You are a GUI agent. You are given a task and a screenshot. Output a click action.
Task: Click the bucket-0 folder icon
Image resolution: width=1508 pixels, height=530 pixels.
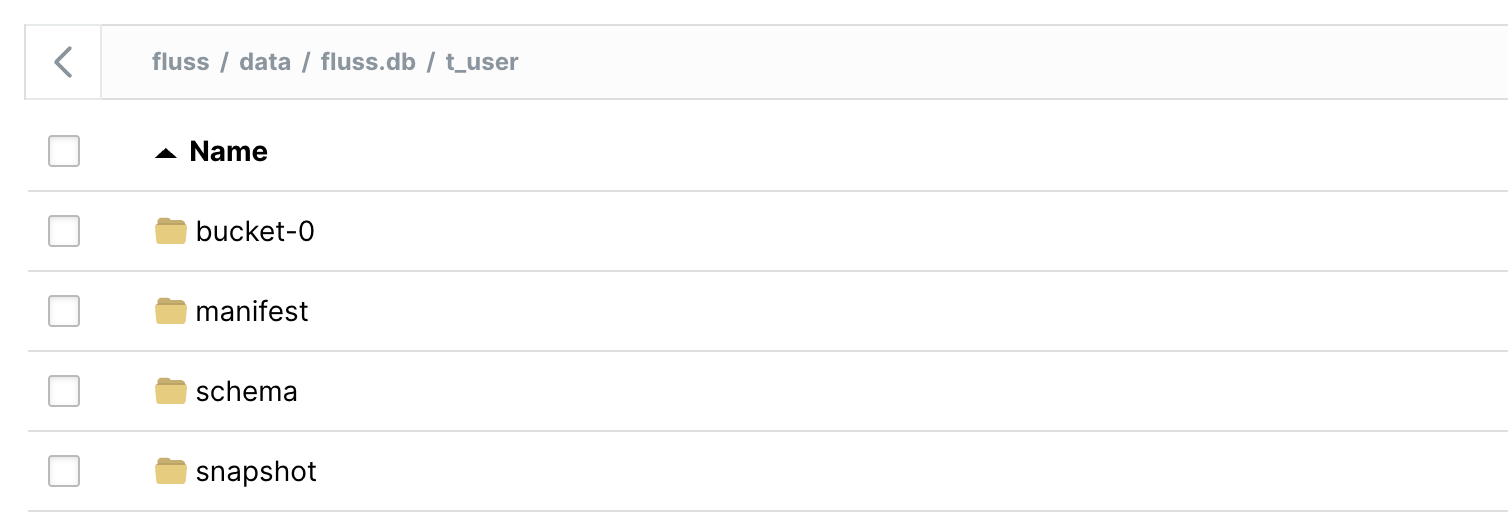(x=171, y=232)
